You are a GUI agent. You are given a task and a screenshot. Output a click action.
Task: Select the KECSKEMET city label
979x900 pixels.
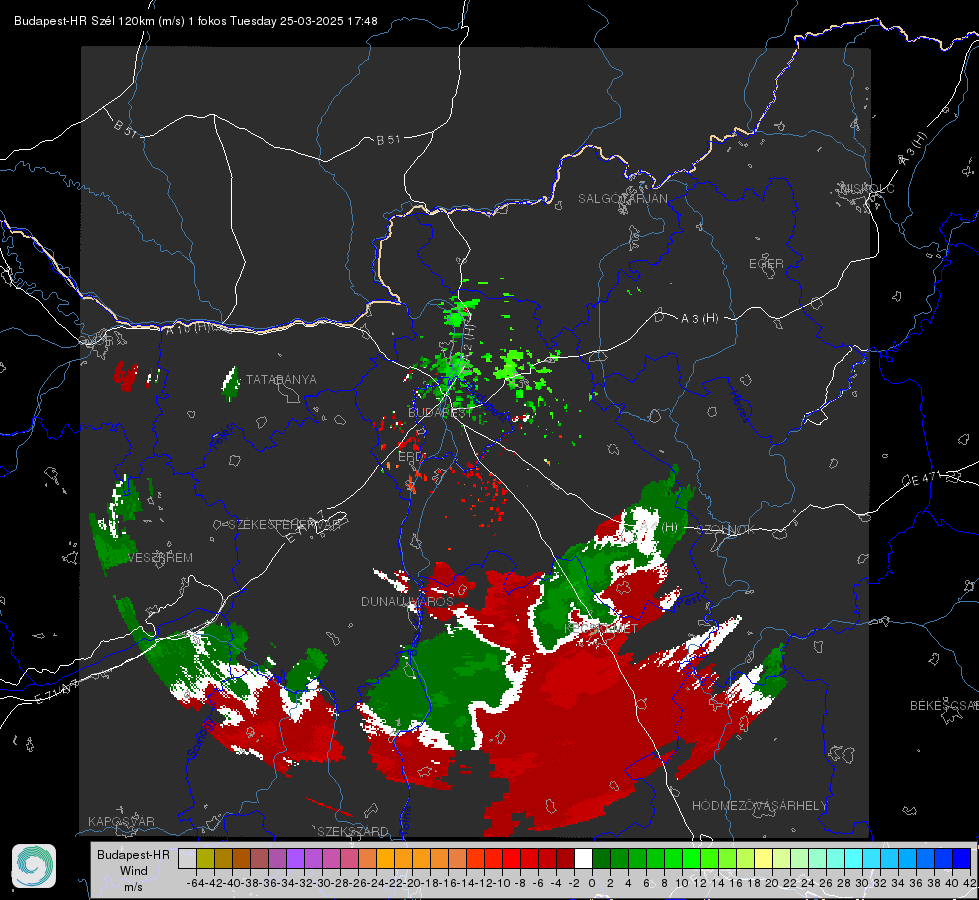[x=601, y=628]
